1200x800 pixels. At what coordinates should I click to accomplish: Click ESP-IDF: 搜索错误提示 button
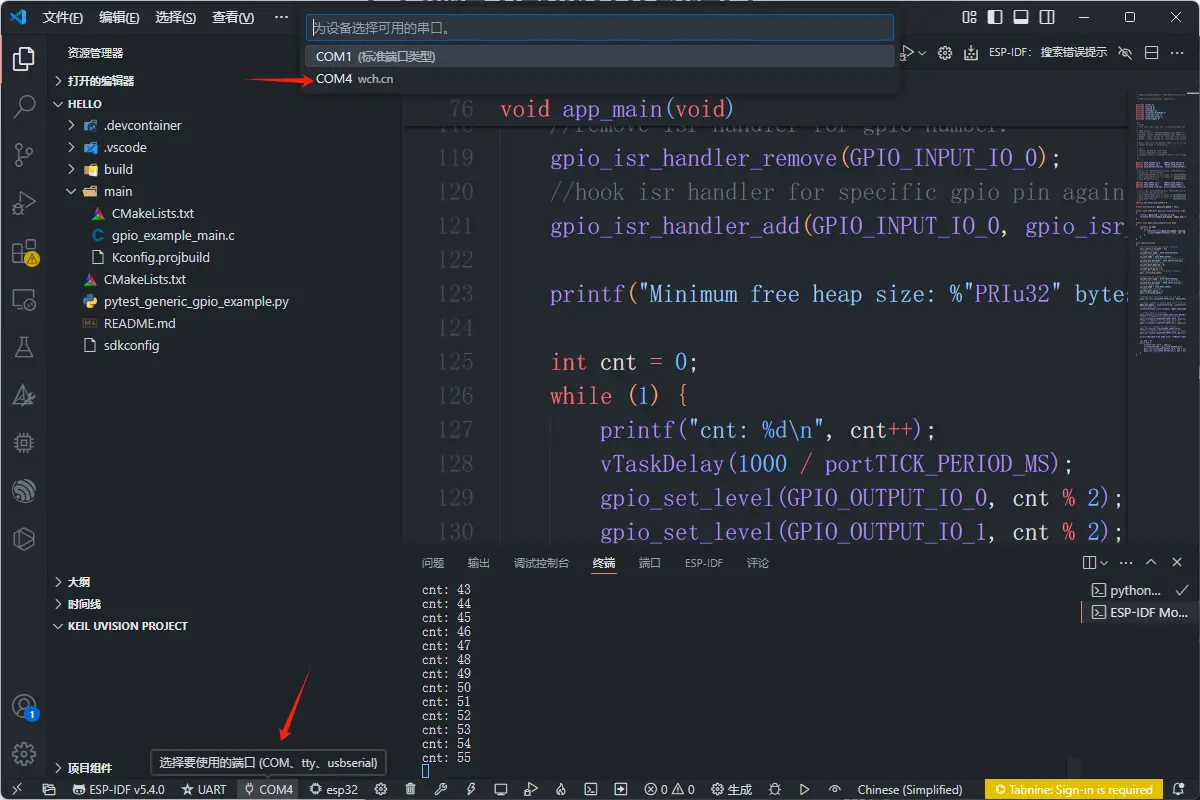tap(1048, 53)
